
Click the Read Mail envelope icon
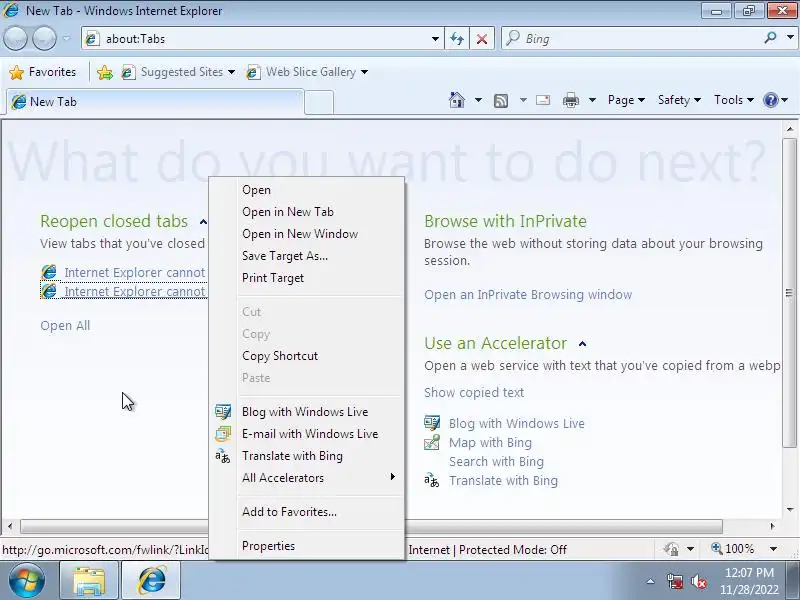(543, 100)
